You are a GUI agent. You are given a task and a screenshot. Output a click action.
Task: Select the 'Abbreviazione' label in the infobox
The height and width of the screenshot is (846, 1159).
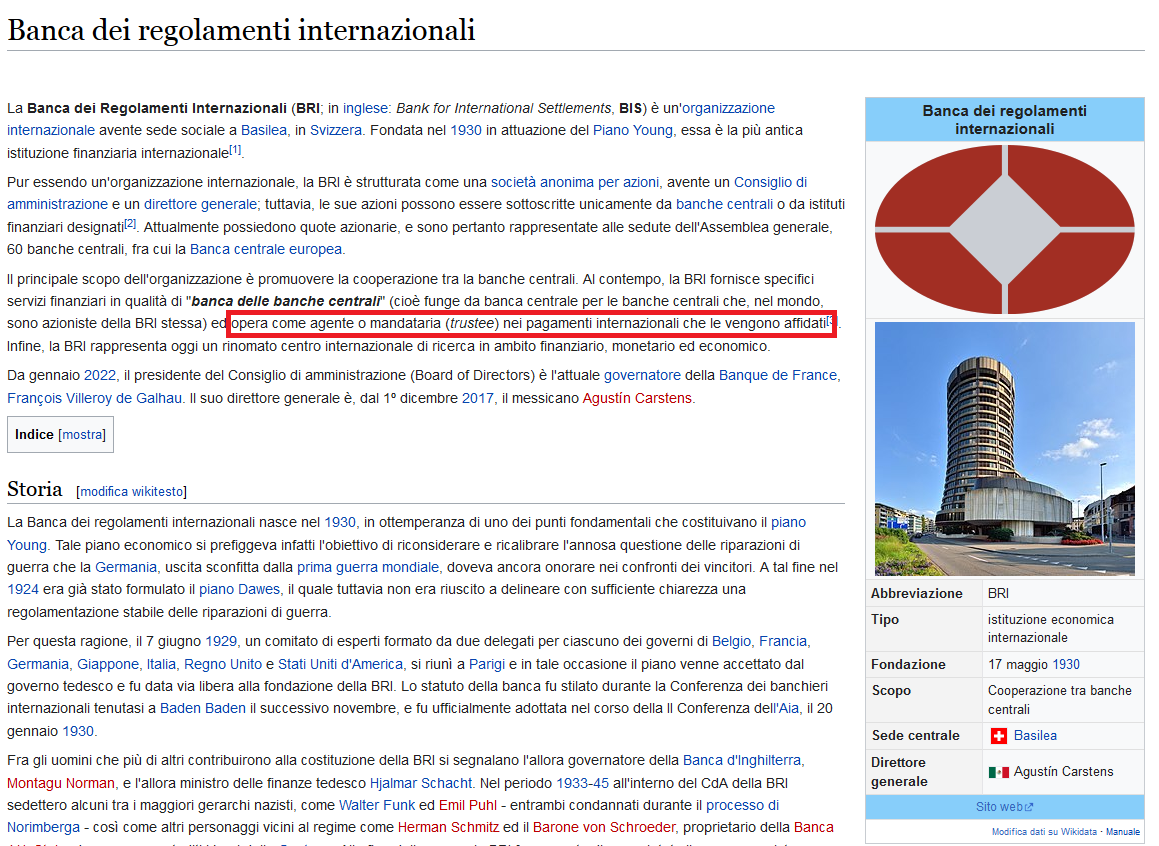(917, 593)
